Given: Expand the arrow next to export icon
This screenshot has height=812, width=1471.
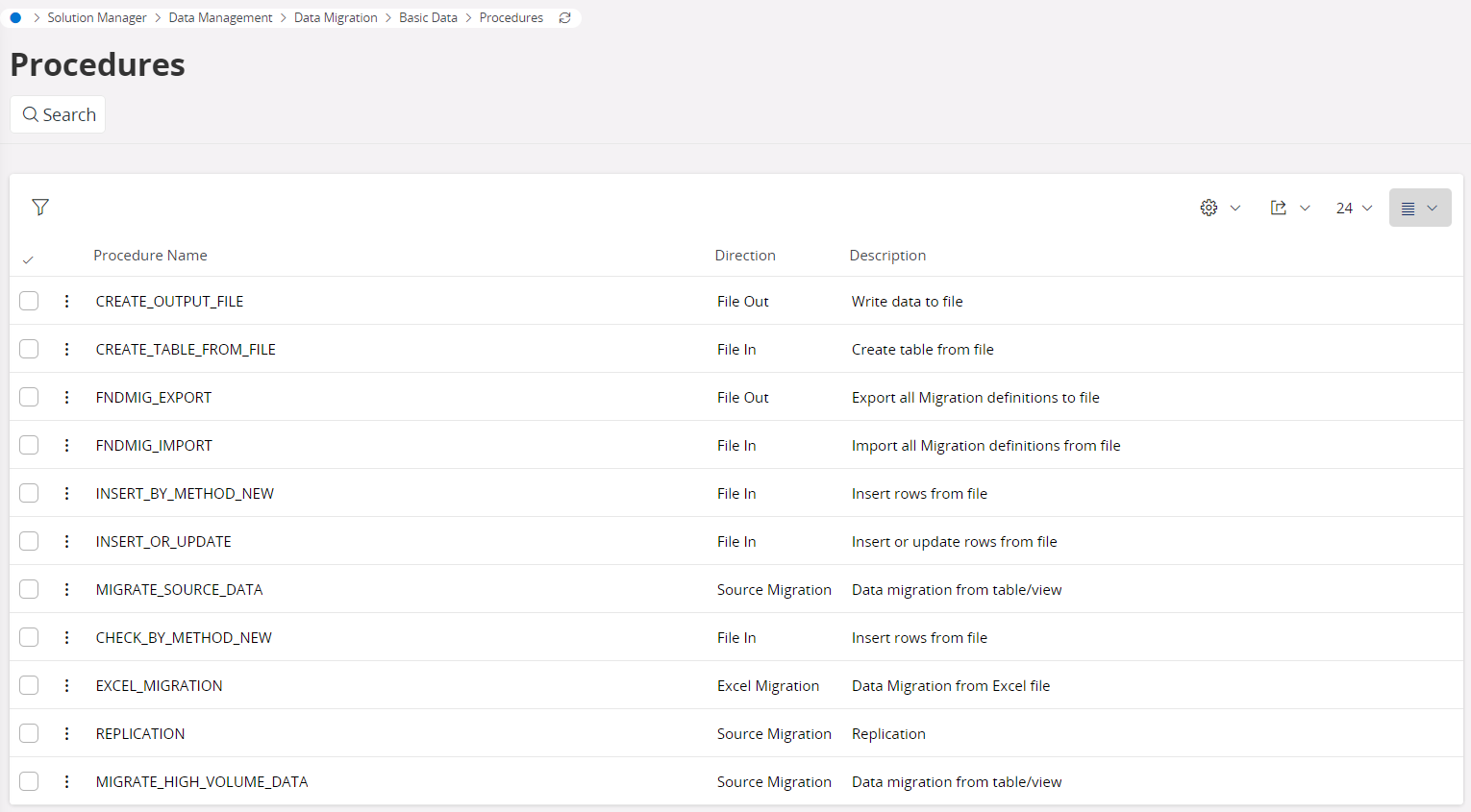Looking at the screenshot, I should pyautogui.click(x=1305, y=208).
